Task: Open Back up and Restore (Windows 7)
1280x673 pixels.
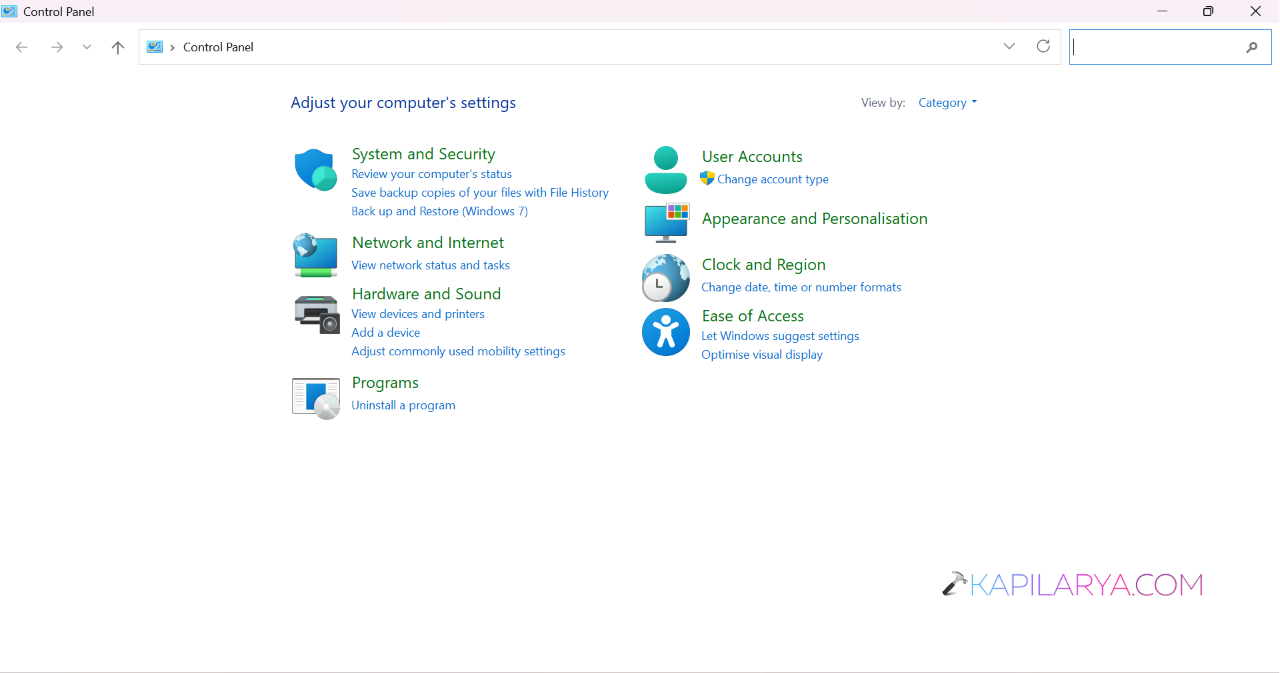Action: pos(439,211)
